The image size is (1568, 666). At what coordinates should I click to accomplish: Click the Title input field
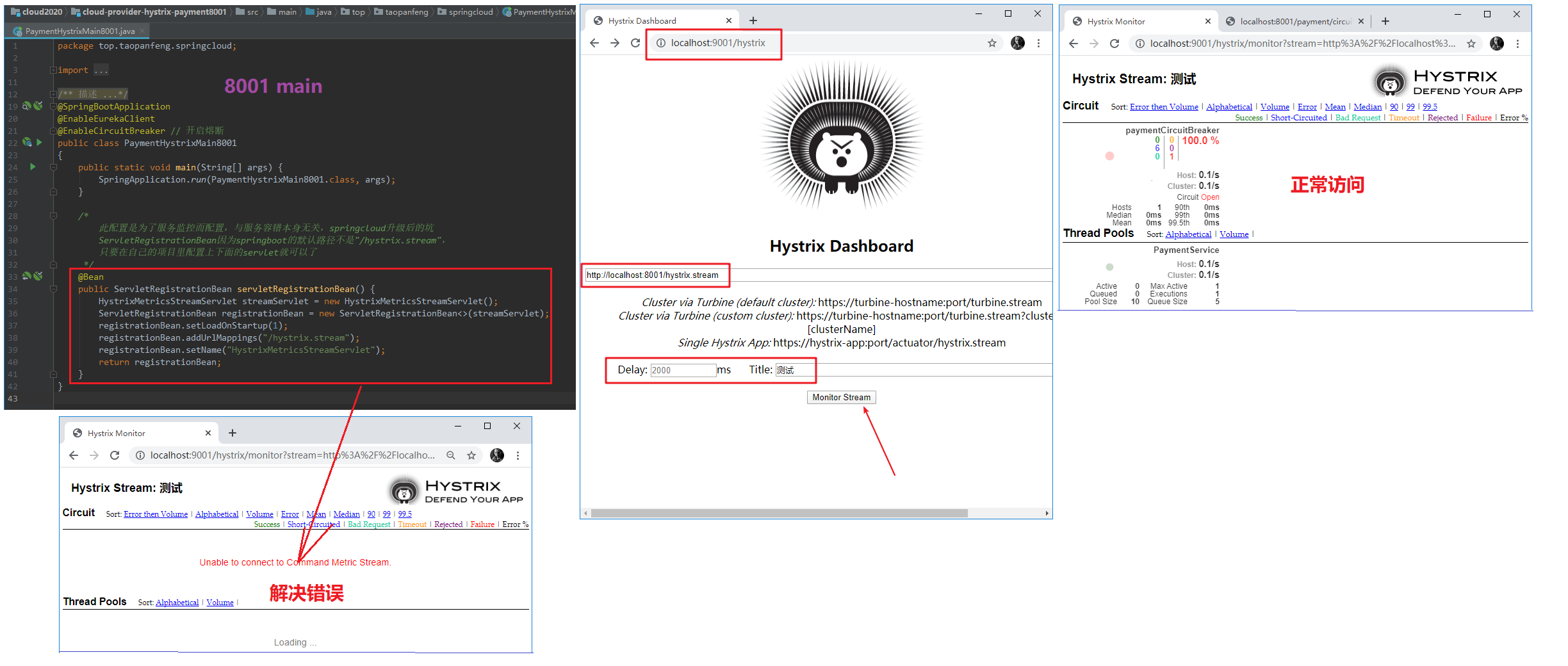coord(914,370)
